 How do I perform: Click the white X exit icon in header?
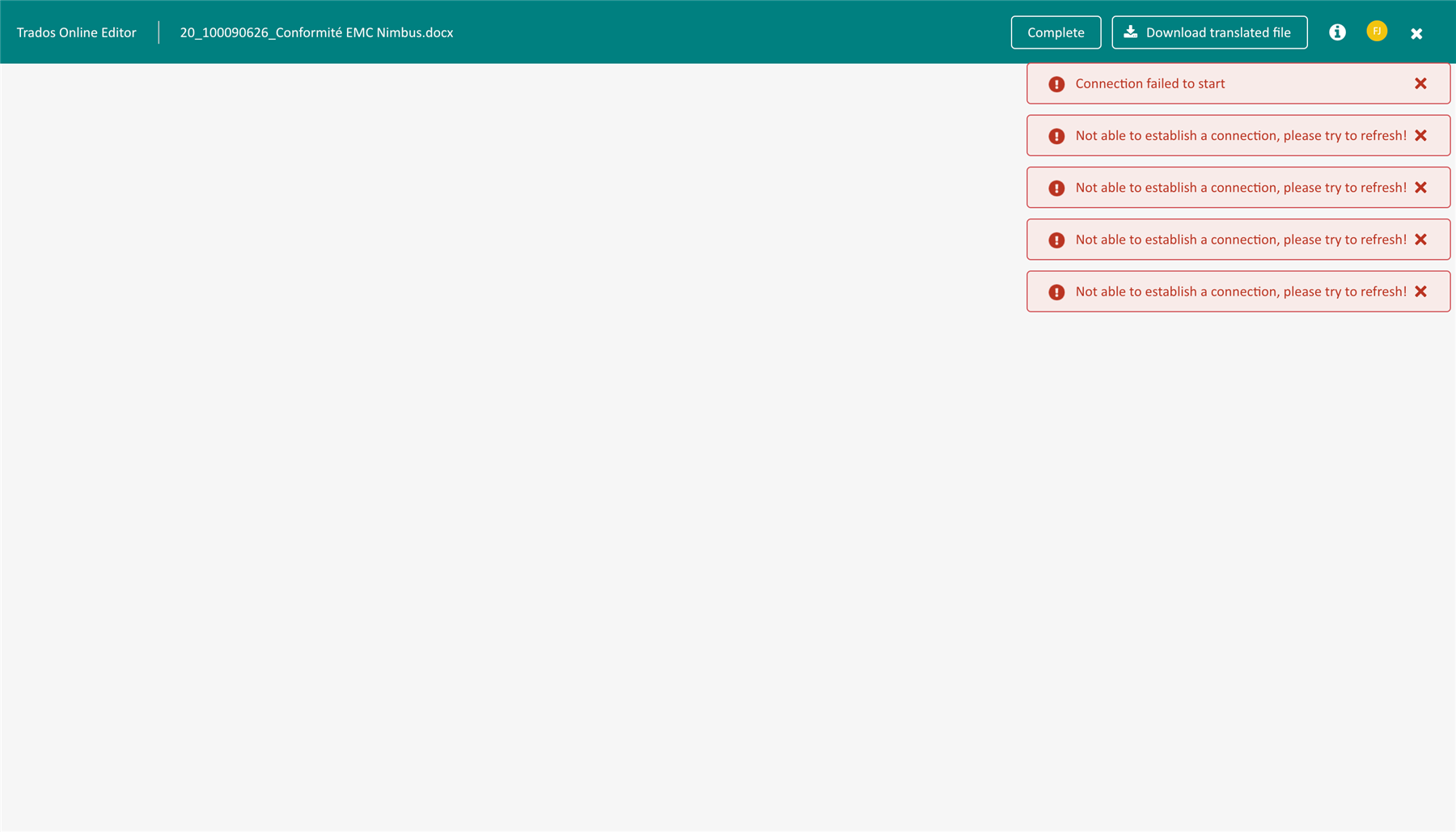click(x=1416, y=33)
